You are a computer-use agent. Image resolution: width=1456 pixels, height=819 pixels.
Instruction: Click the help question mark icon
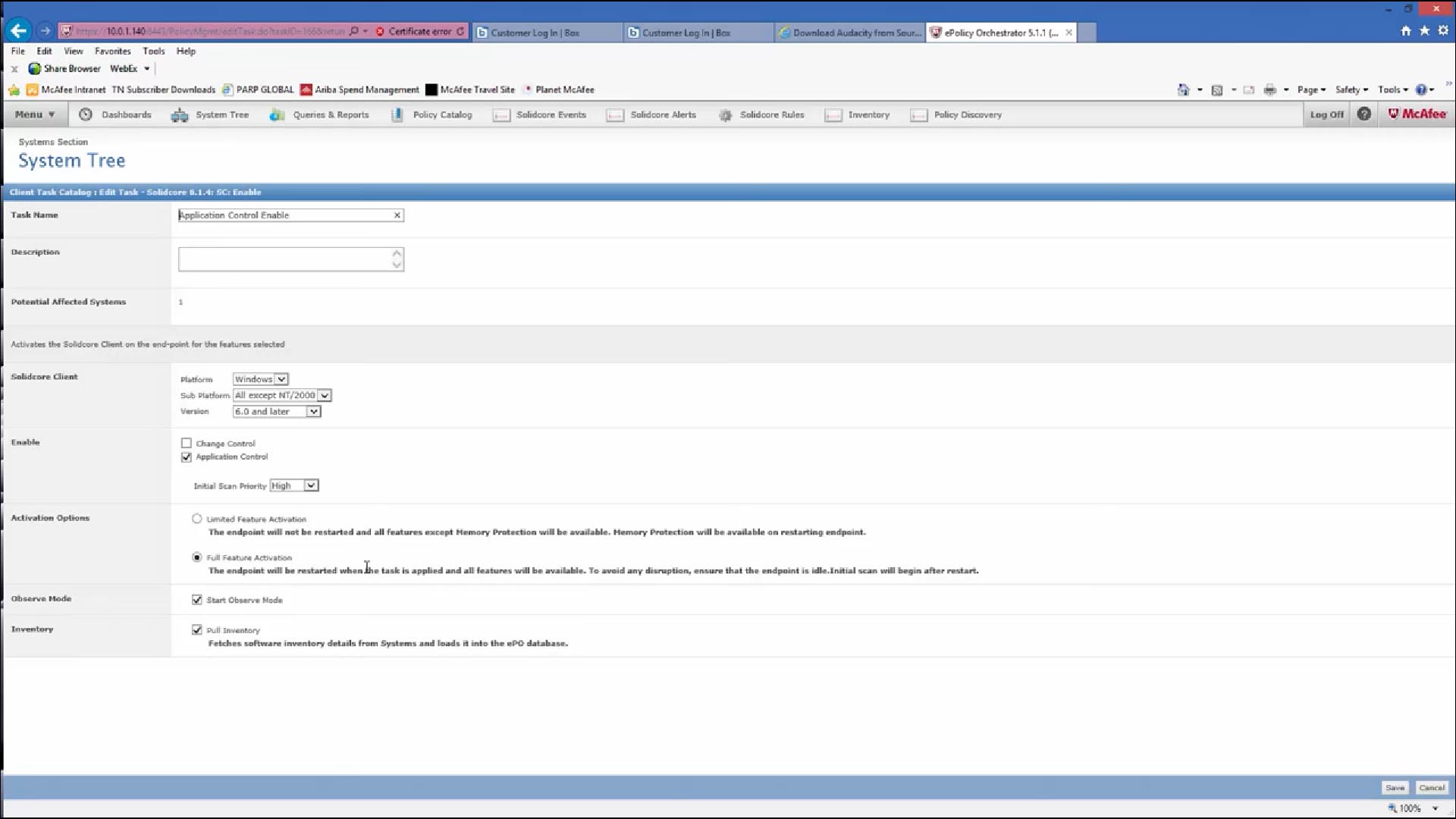[x=1364, y=114]
